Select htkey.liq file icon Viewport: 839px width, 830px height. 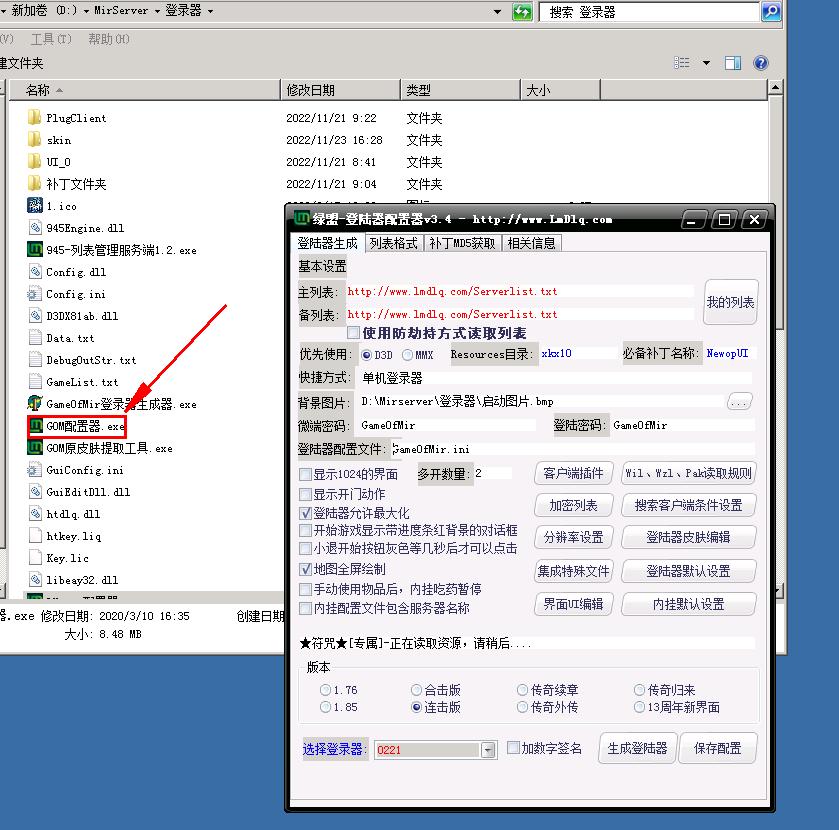(x=35, y=536)
